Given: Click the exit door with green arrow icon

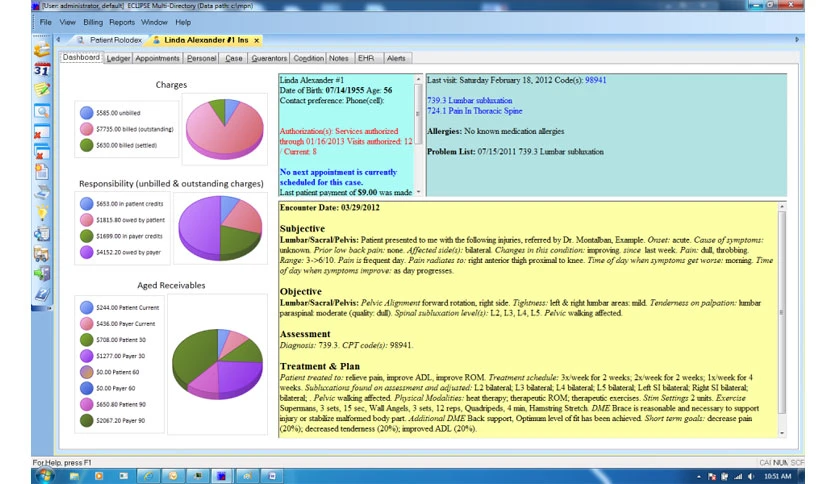Looking at the screenshot, I should (42, 274).
